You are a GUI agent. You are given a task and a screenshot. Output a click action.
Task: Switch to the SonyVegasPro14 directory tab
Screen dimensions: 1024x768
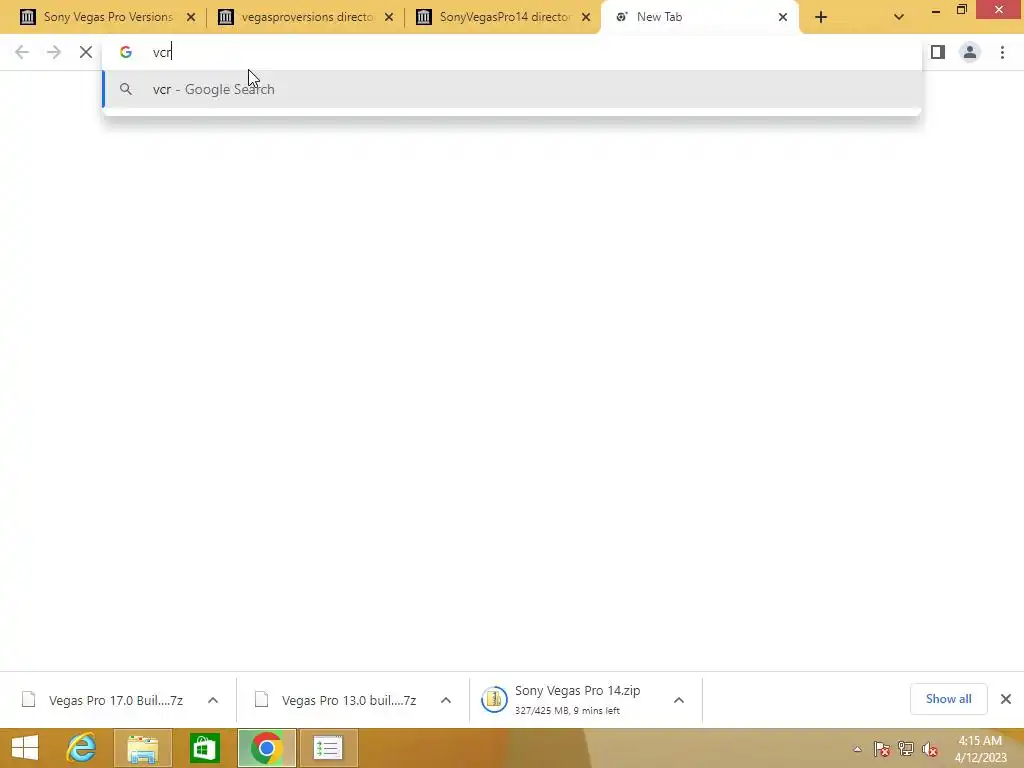pyautogui.click(x=502, y=17)
